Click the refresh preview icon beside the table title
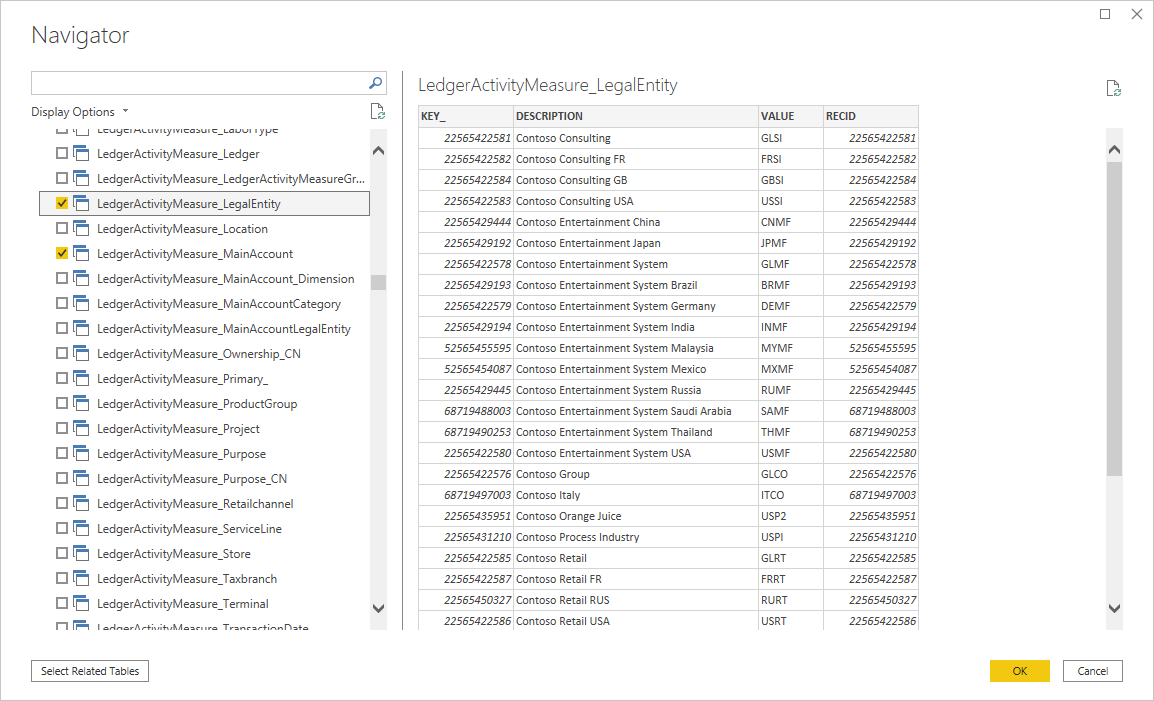1154x701 pixels. [x=1114, y=88]
